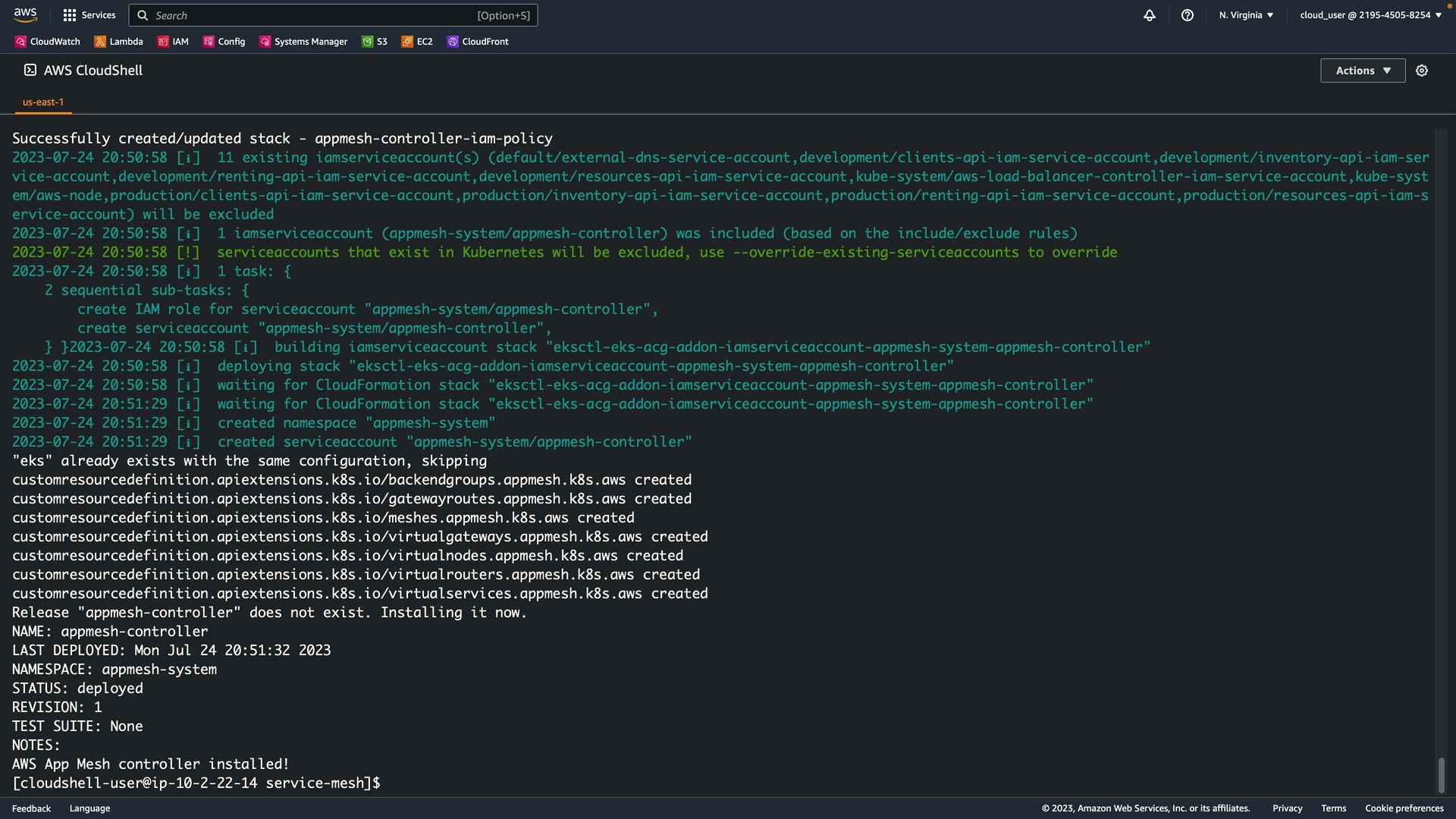Screen dimensions: 1456x819
Task: Open the notifications bell icon
Action: click(x=1150, y=15)
